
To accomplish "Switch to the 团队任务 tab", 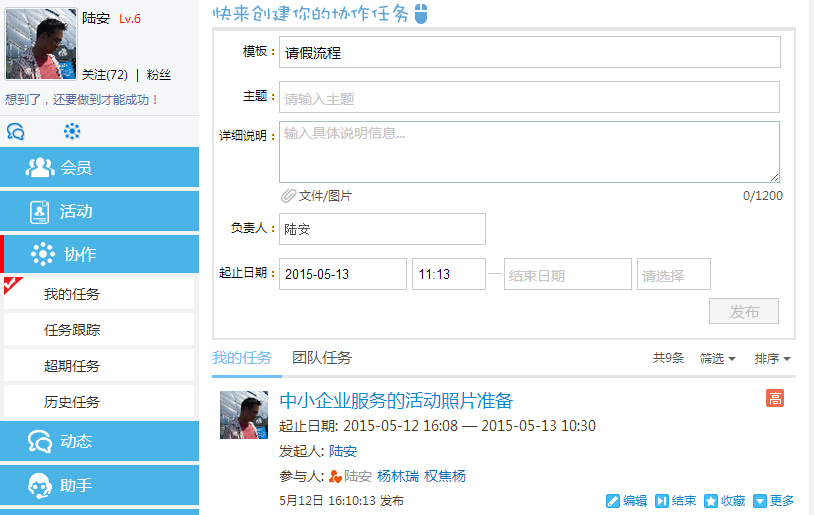I will [321, 358].
